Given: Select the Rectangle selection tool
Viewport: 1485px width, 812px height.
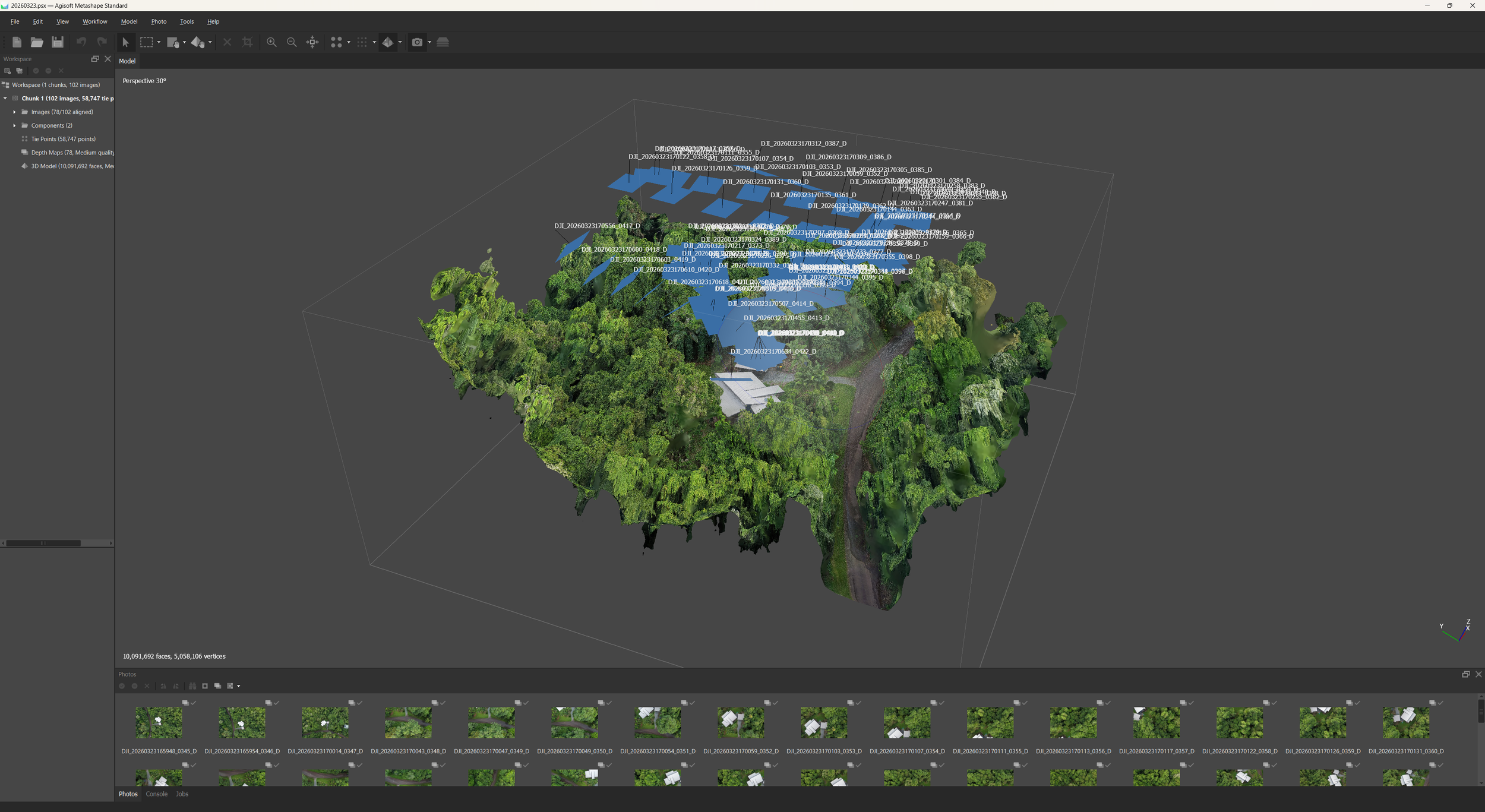Looking at the screenshot, I should [x=146, y=42].
